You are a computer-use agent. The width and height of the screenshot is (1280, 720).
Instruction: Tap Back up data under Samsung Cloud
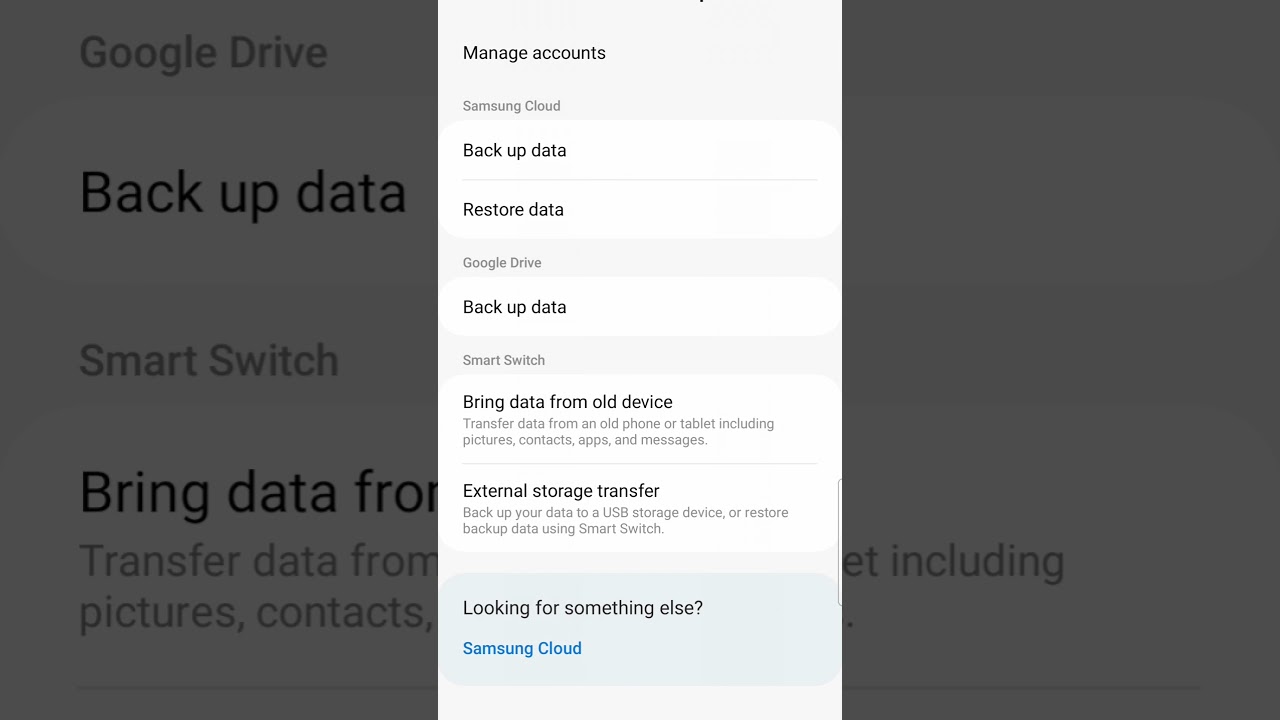click(514, 150)
